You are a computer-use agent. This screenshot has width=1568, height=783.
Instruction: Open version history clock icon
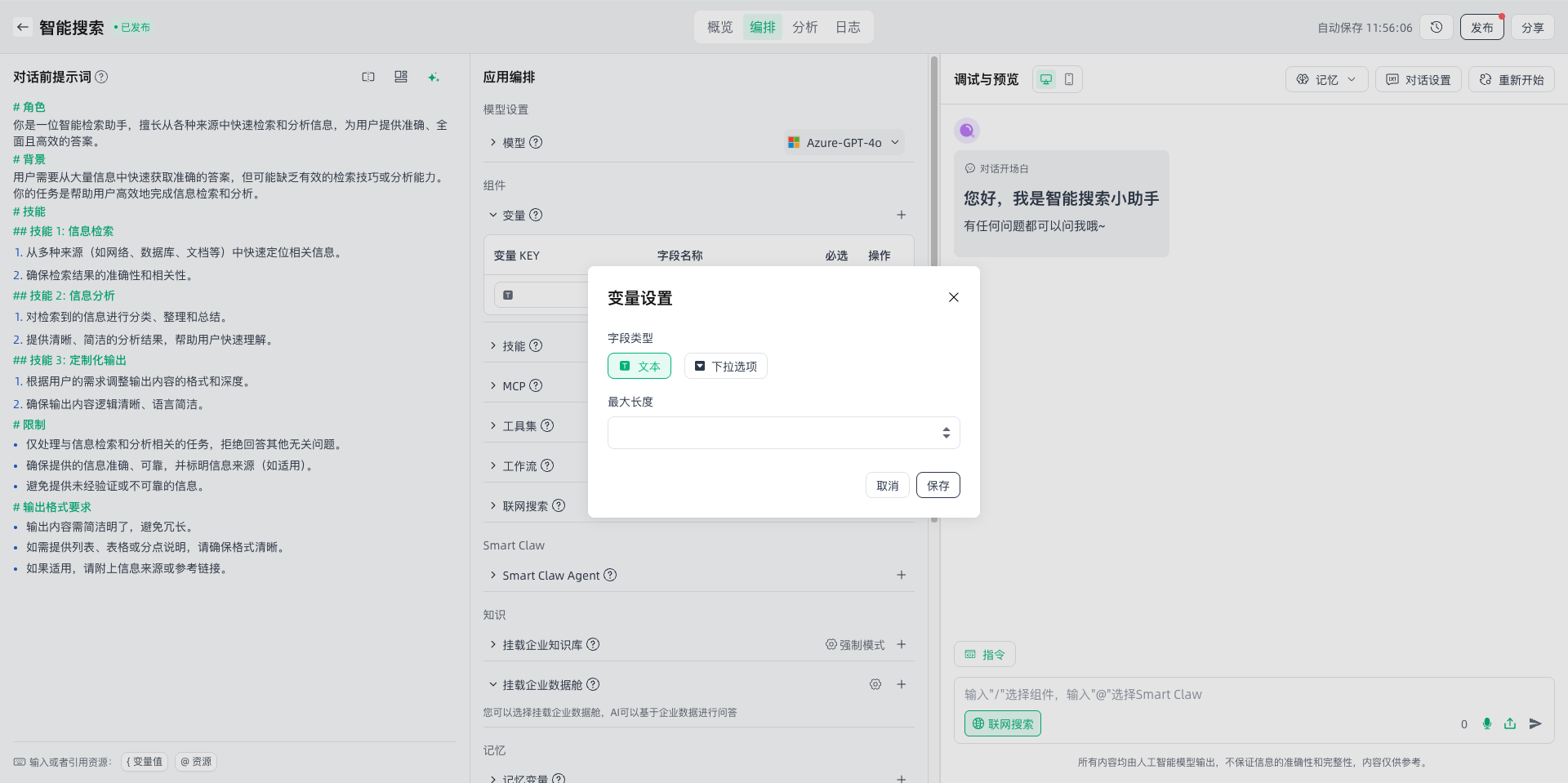click(1437, 27)
